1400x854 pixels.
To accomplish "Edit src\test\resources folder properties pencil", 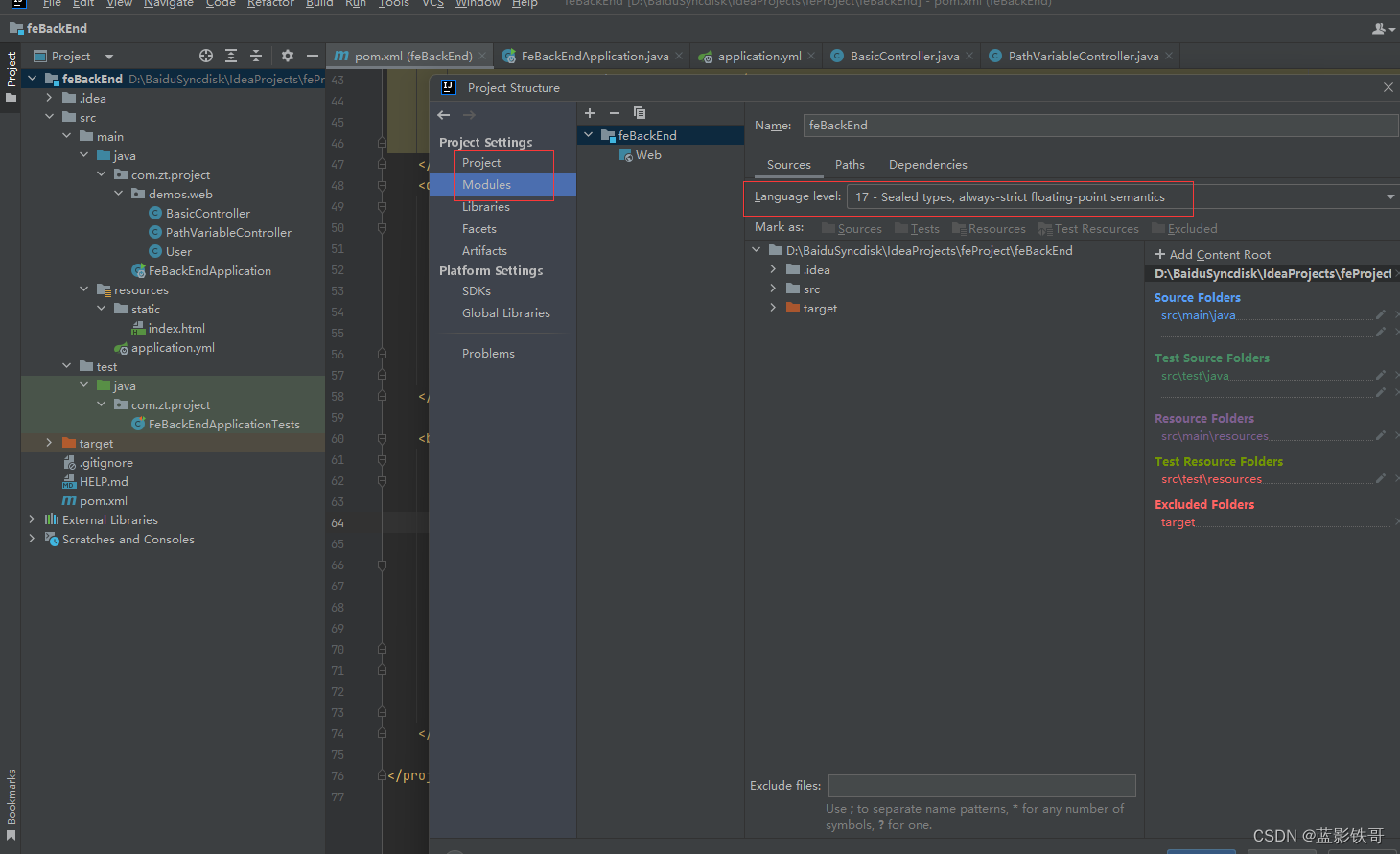I will tap(1381, 478).
